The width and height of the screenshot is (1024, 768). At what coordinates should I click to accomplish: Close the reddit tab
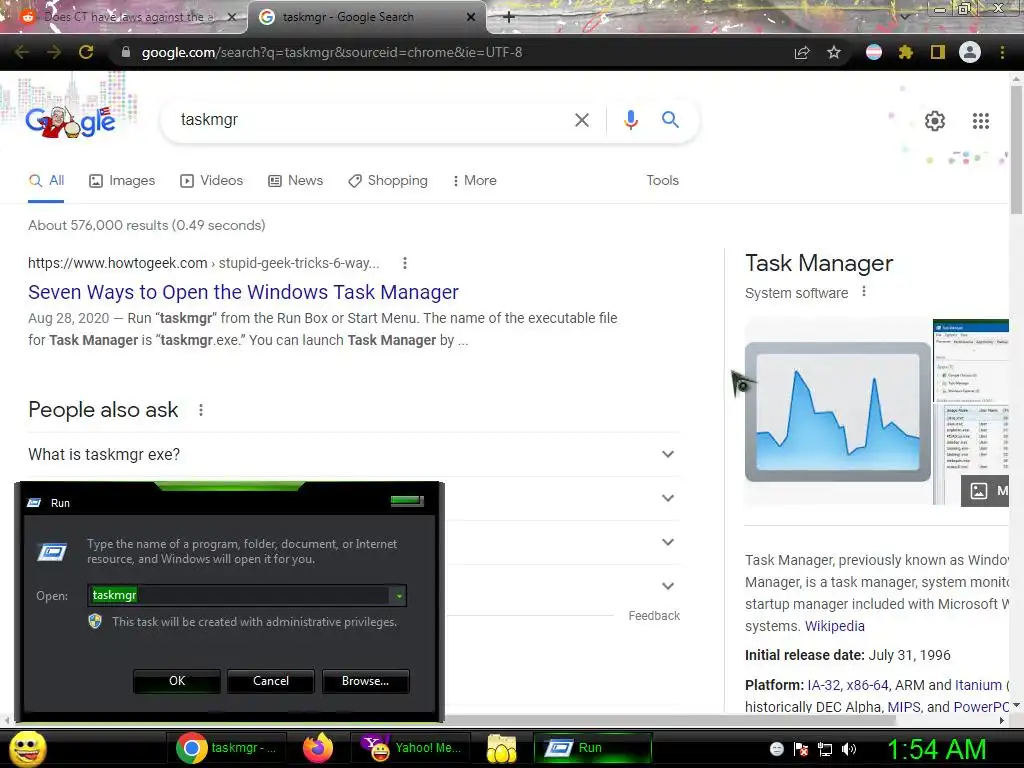[232, 17]
